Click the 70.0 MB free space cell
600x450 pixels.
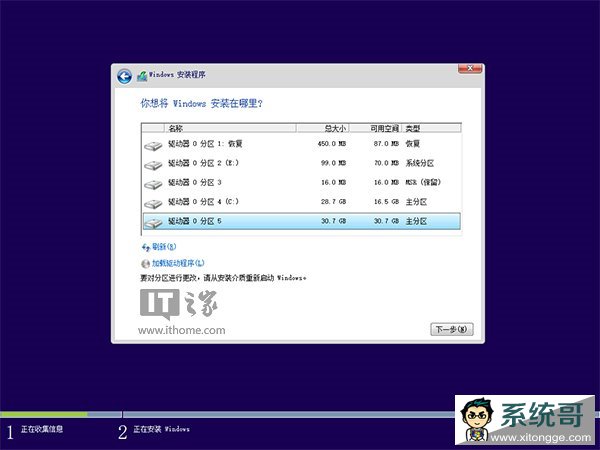pos(386,163)
